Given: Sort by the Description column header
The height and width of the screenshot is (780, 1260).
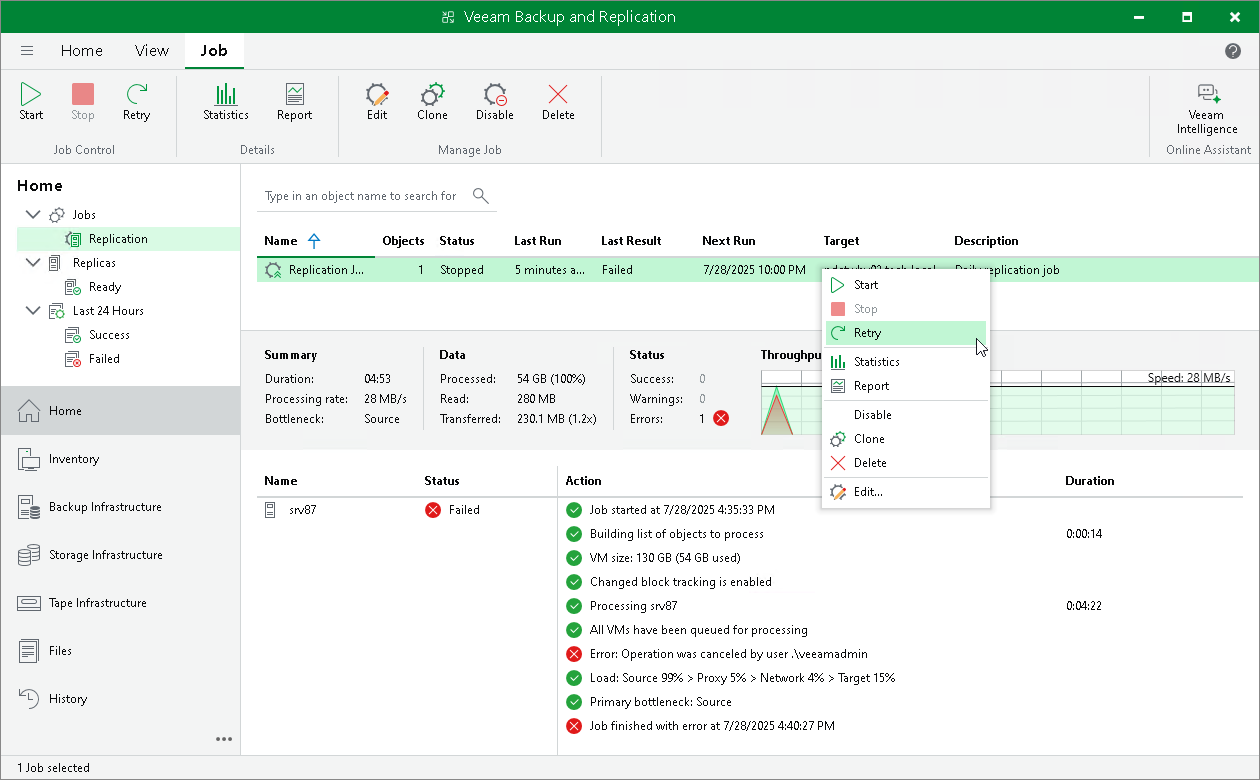Looking at the screenshot, I should coord(986,241).
